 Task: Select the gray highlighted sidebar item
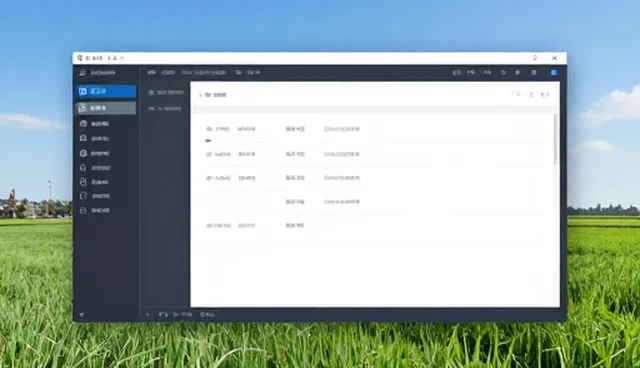pos(106,108)
